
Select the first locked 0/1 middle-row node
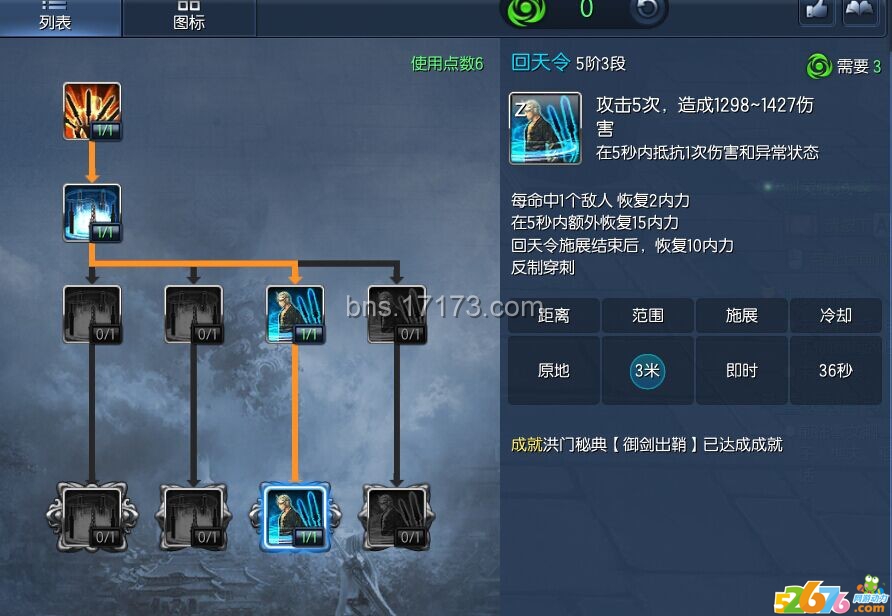(x=92, y=315)
